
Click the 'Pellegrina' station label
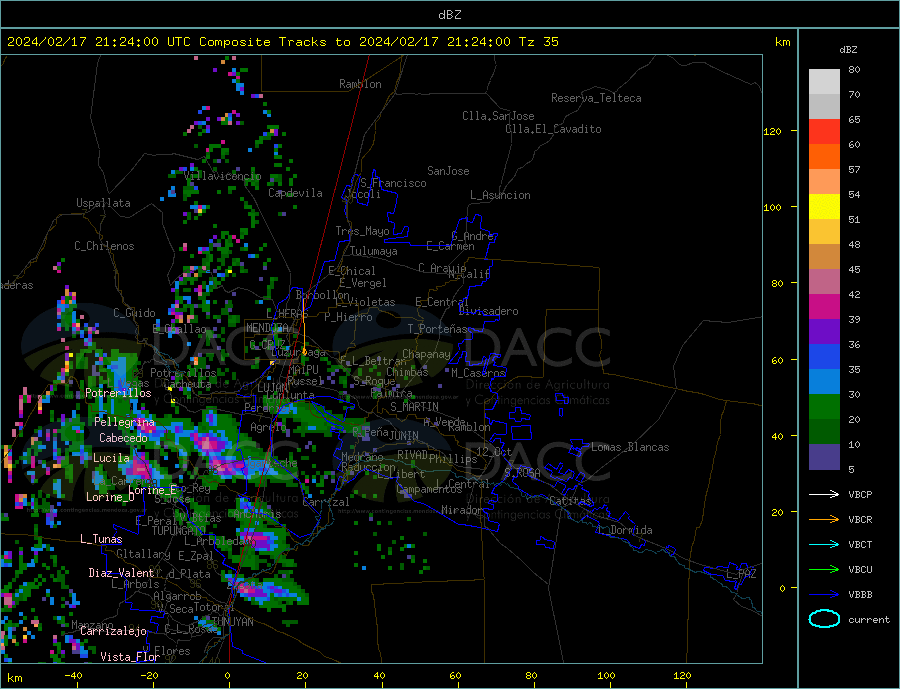[125, 422]
